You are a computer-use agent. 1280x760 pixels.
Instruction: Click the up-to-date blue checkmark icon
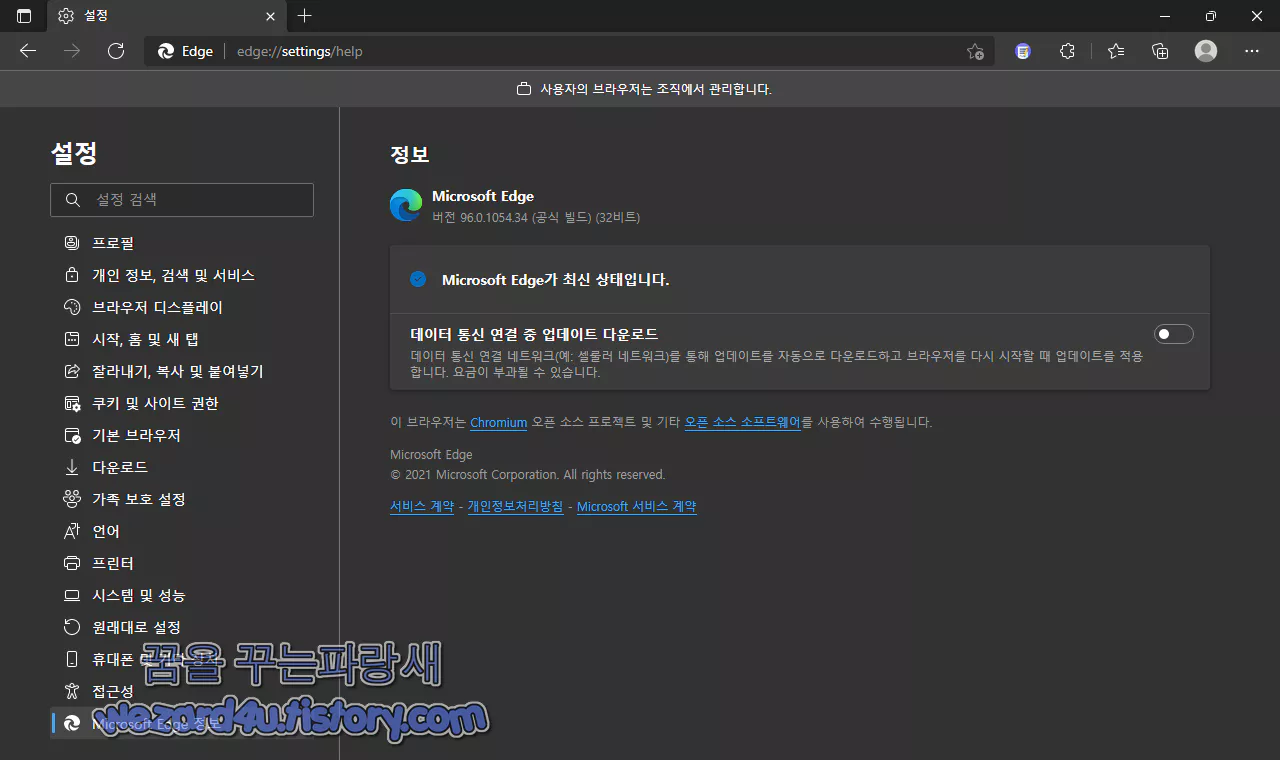coord(418,279)
